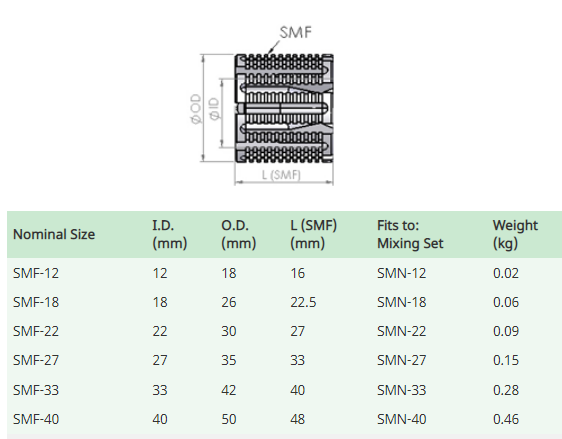The image size is (562, 439).
Task: Click the SMN-40 mixing set cell
Action: 401,419
